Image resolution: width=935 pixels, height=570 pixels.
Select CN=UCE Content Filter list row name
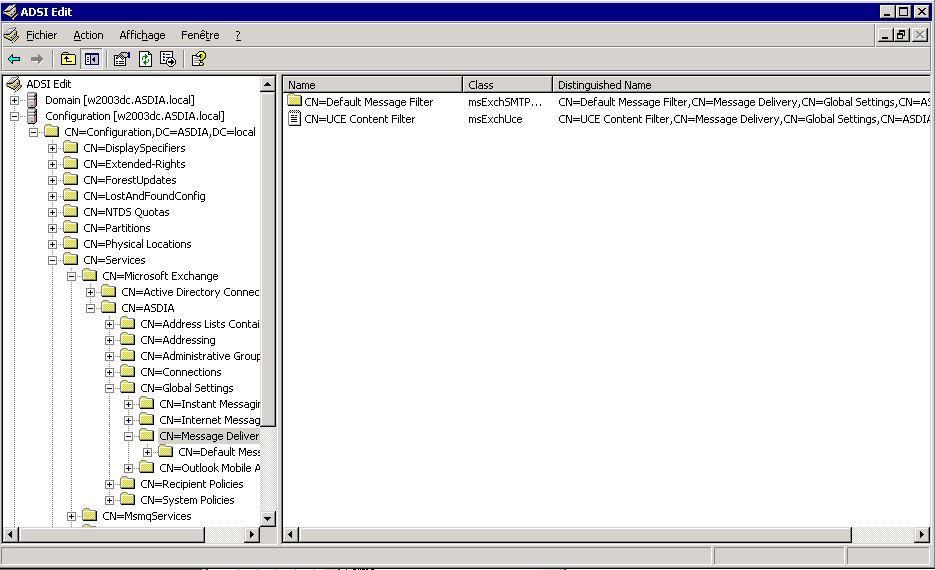(x=360, y=119)
